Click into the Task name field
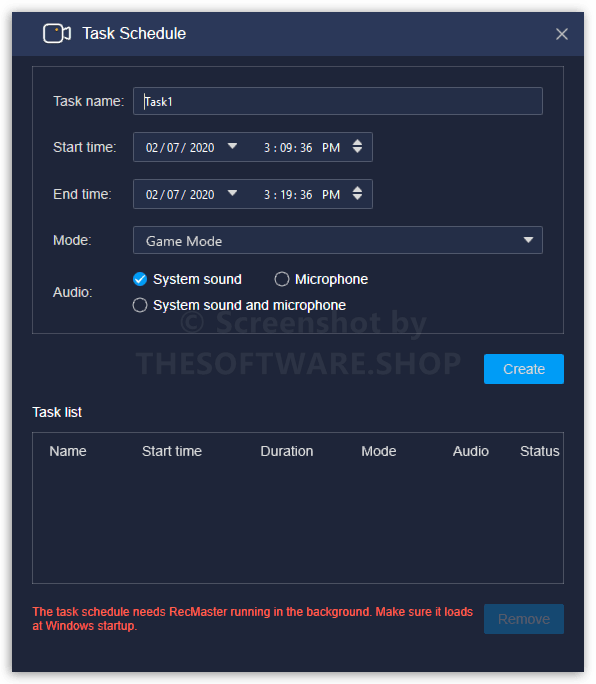This screenshot has width=596, height=684. (x=338, y=101)
